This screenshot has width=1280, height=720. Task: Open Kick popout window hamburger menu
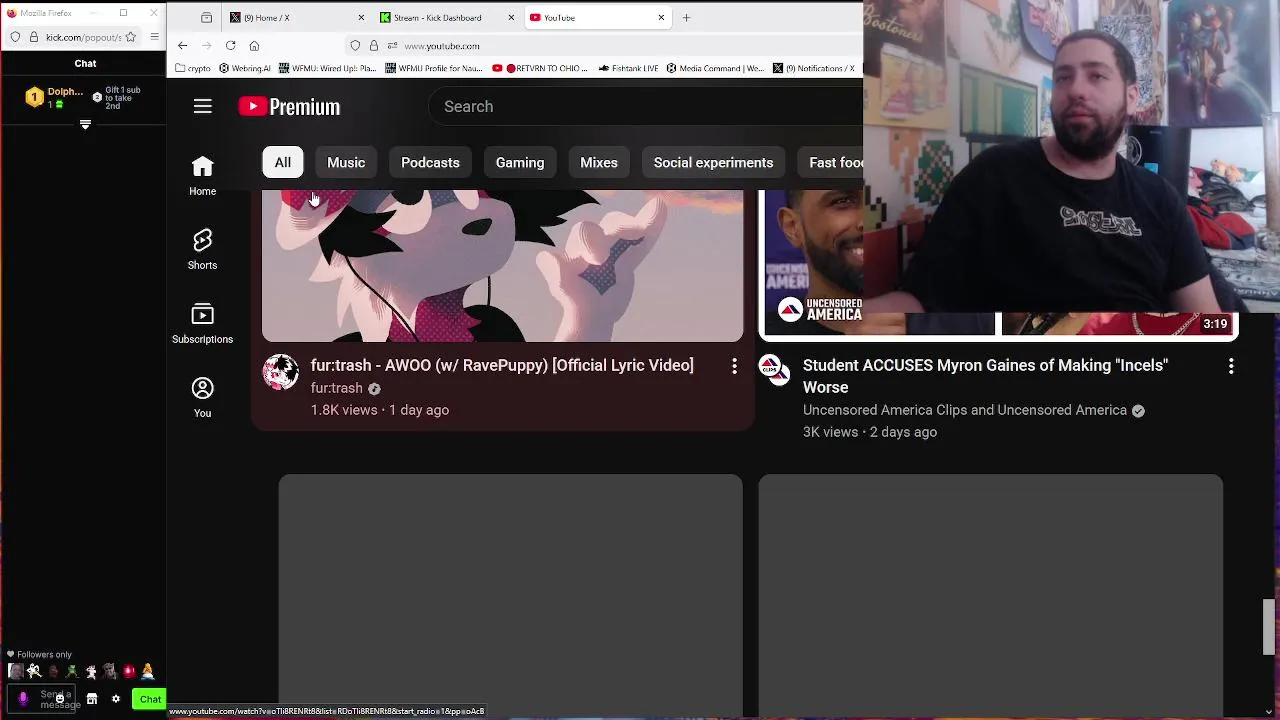tap(154, 37)
